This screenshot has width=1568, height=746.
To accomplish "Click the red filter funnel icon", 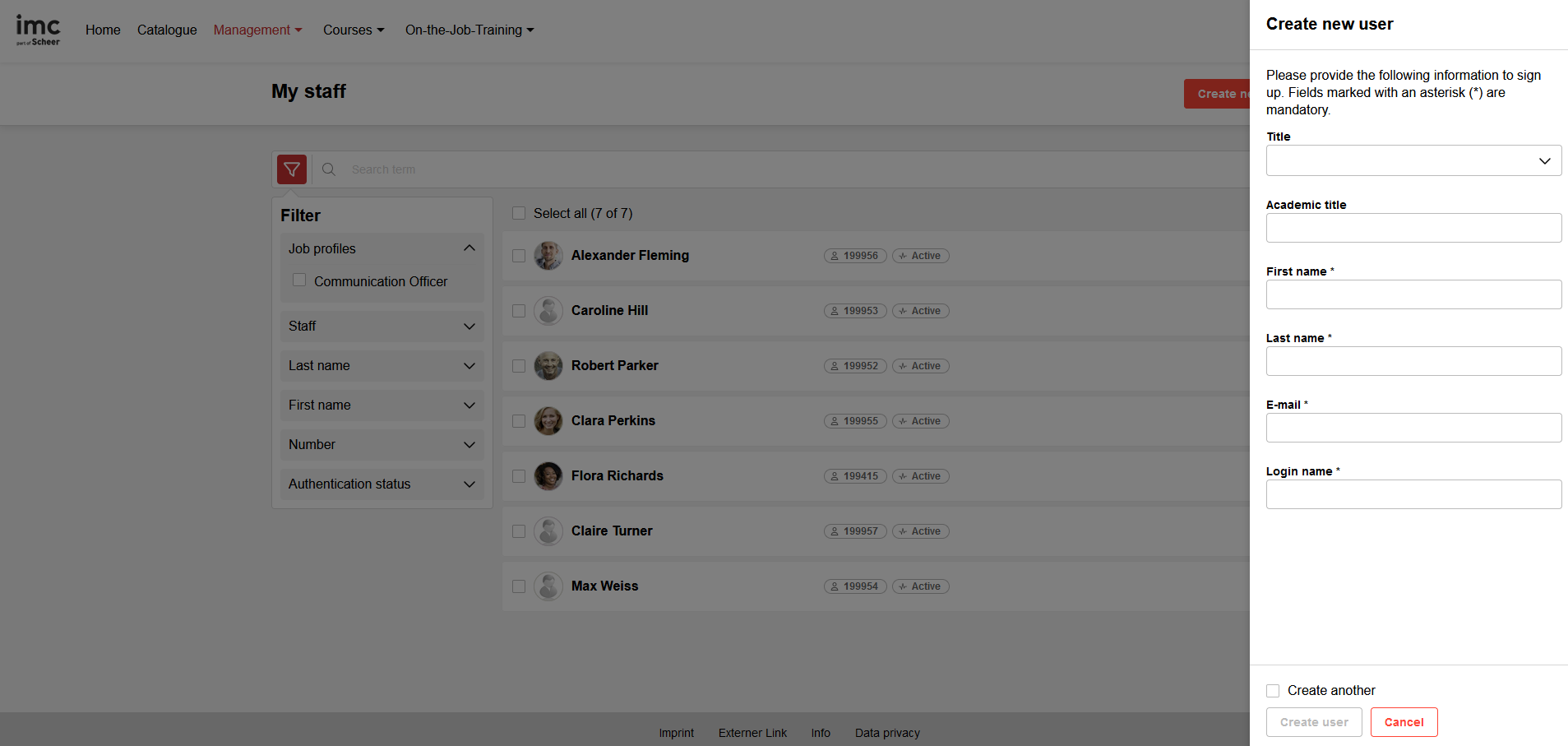I will 292,169.
